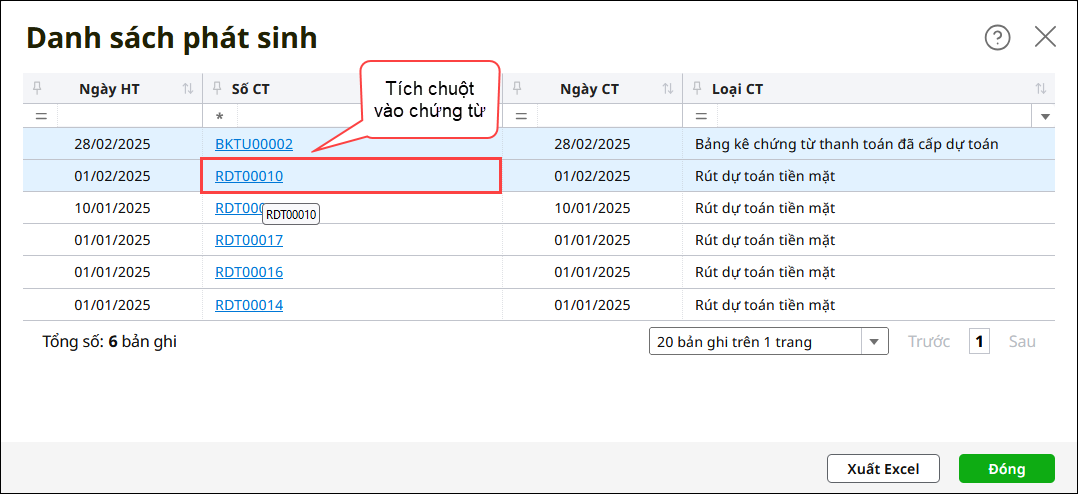The width and height of the screenshot is (1078, 494).
Task: Sort by Ngày CT arrows icon
Action: coord(668,89)
